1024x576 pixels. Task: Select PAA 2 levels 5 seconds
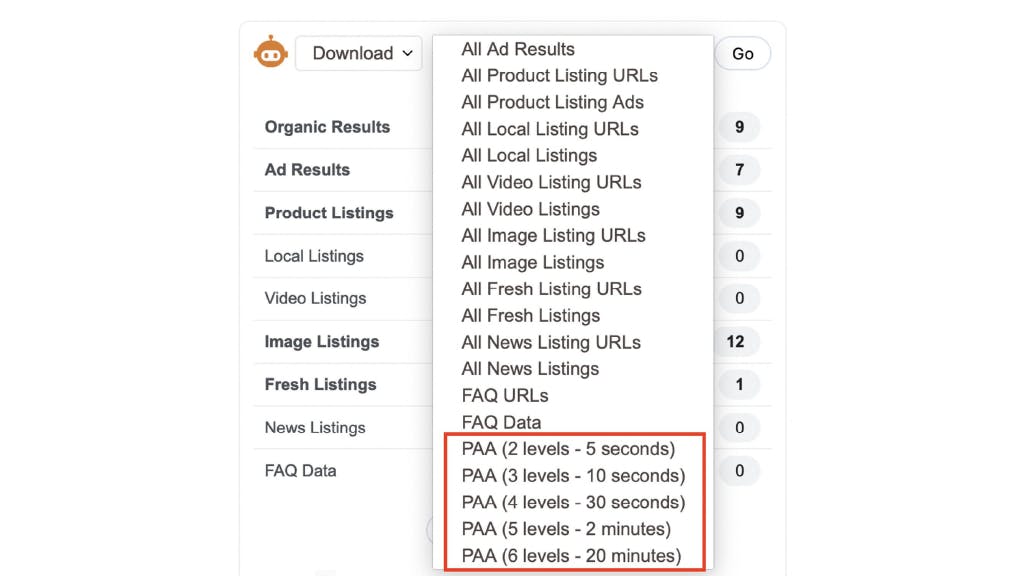point(568,449)
